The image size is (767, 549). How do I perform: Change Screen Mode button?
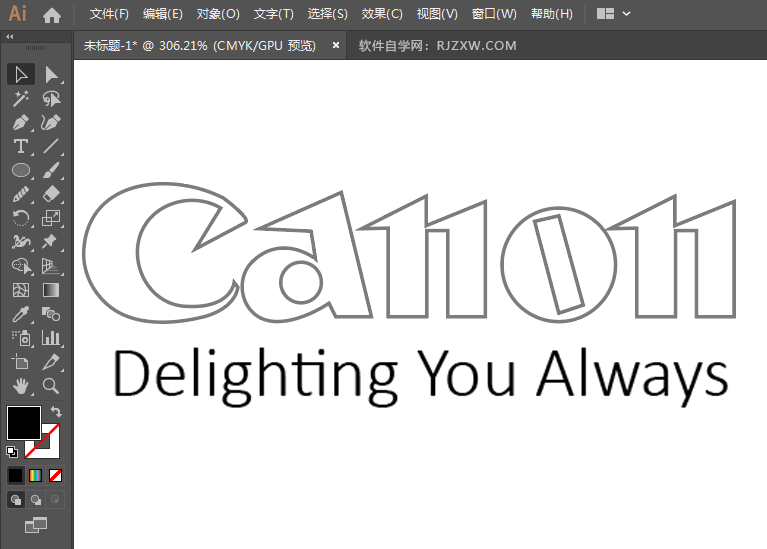(x=36, y=525)
